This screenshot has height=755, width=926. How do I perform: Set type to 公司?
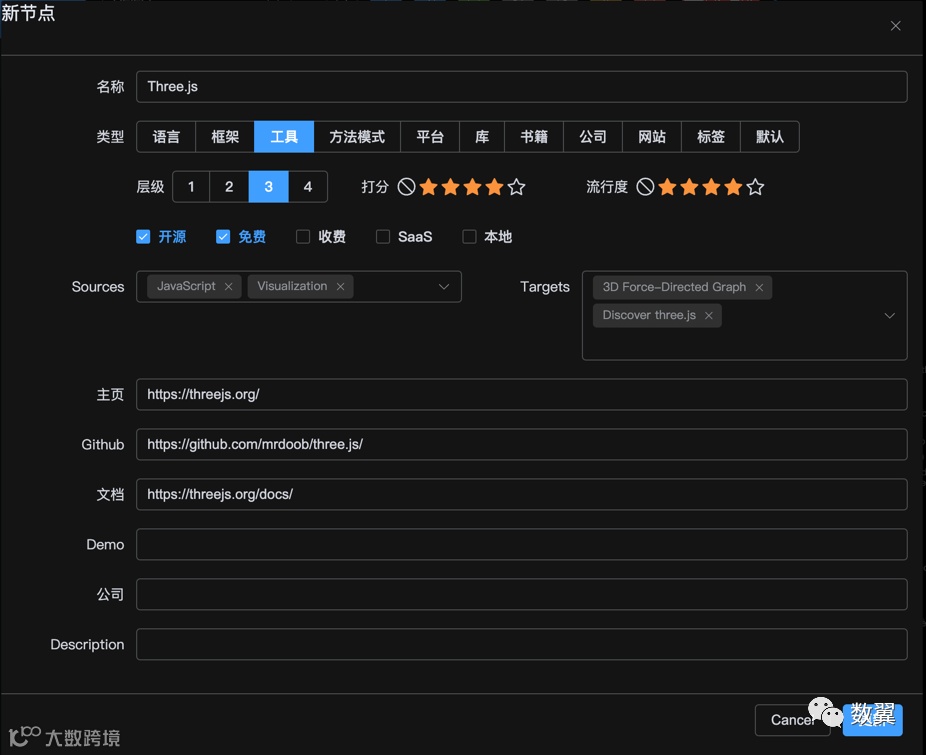click(593, 136)
